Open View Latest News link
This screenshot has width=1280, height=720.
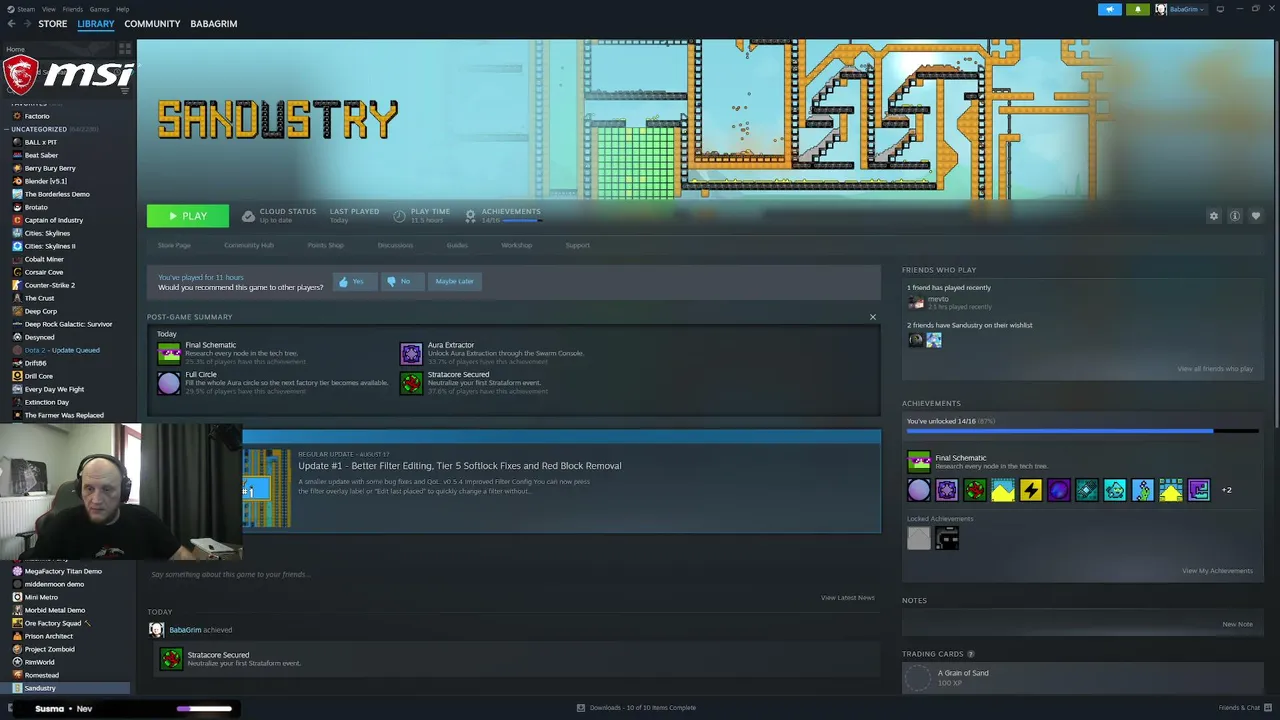coord(848,598)
